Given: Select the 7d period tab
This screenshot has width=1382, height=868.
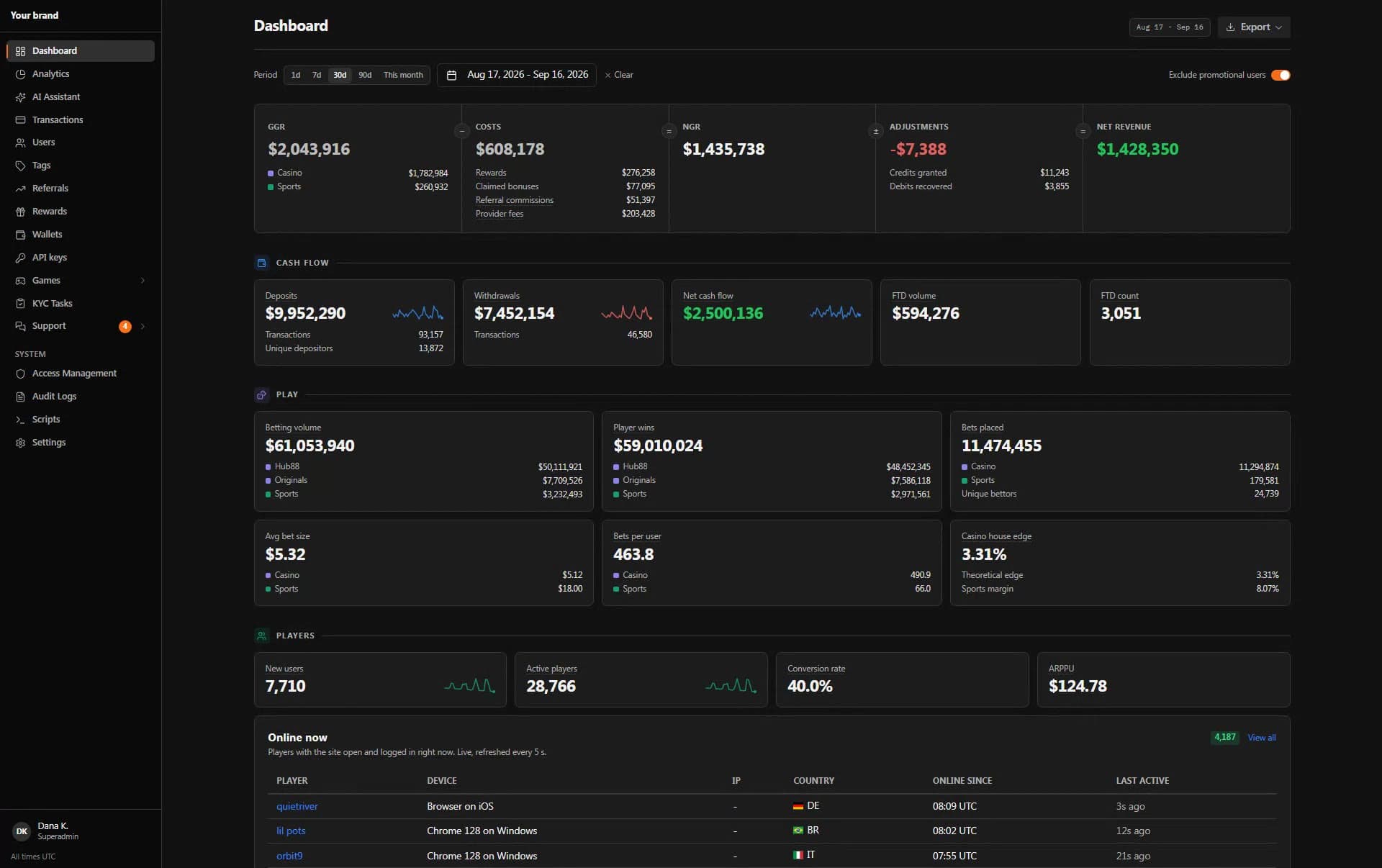Looking at the screenshot, I should click(317, 75).
